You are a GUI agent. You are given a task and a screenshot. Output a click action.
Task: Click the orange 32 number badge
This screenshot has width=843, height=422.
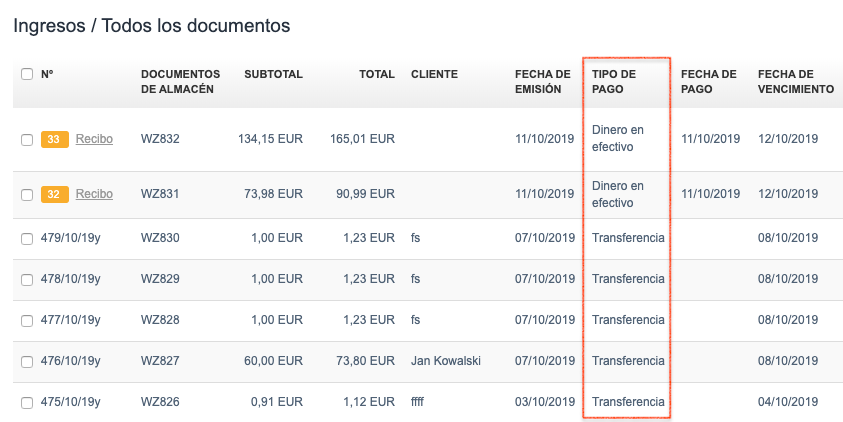(x=54, y=194)
